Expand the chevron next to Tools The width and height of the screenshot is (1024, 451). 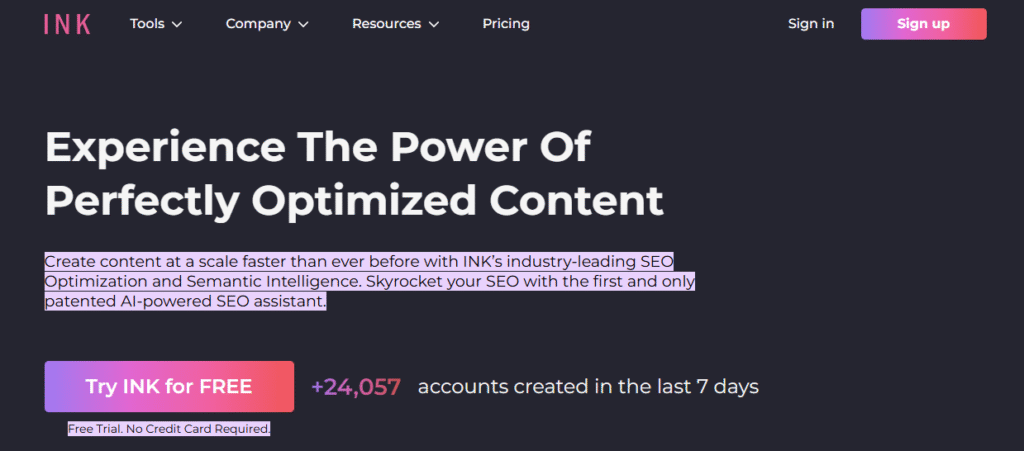click(177, 24)
